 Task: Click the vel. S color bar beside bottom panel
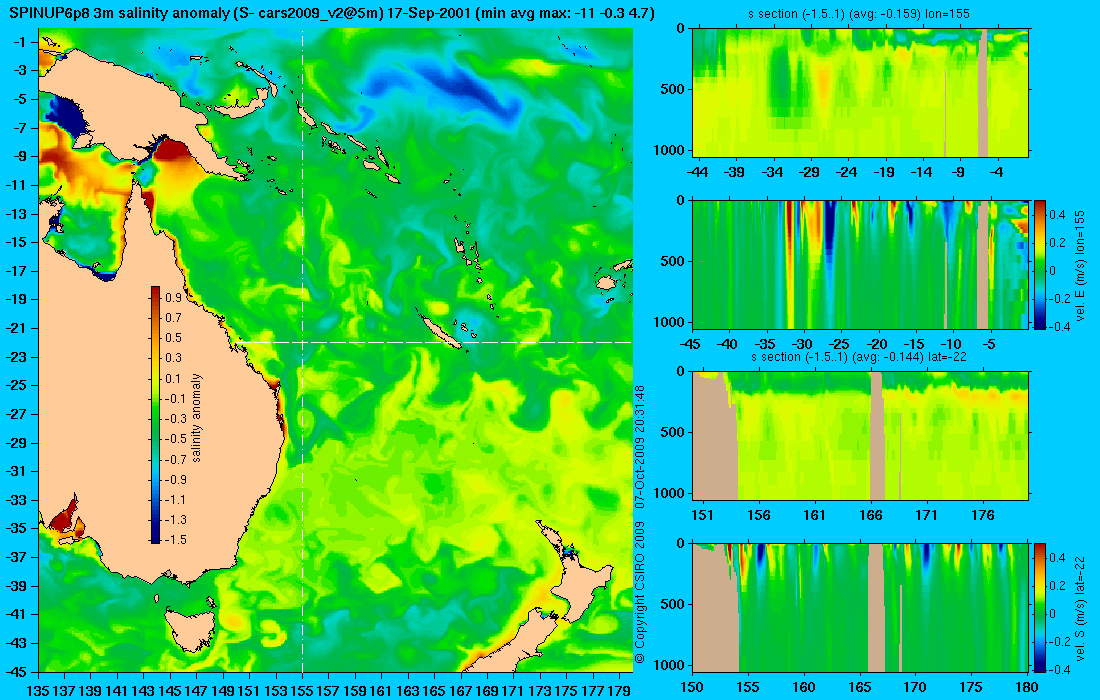click(x=1039, y=607)
